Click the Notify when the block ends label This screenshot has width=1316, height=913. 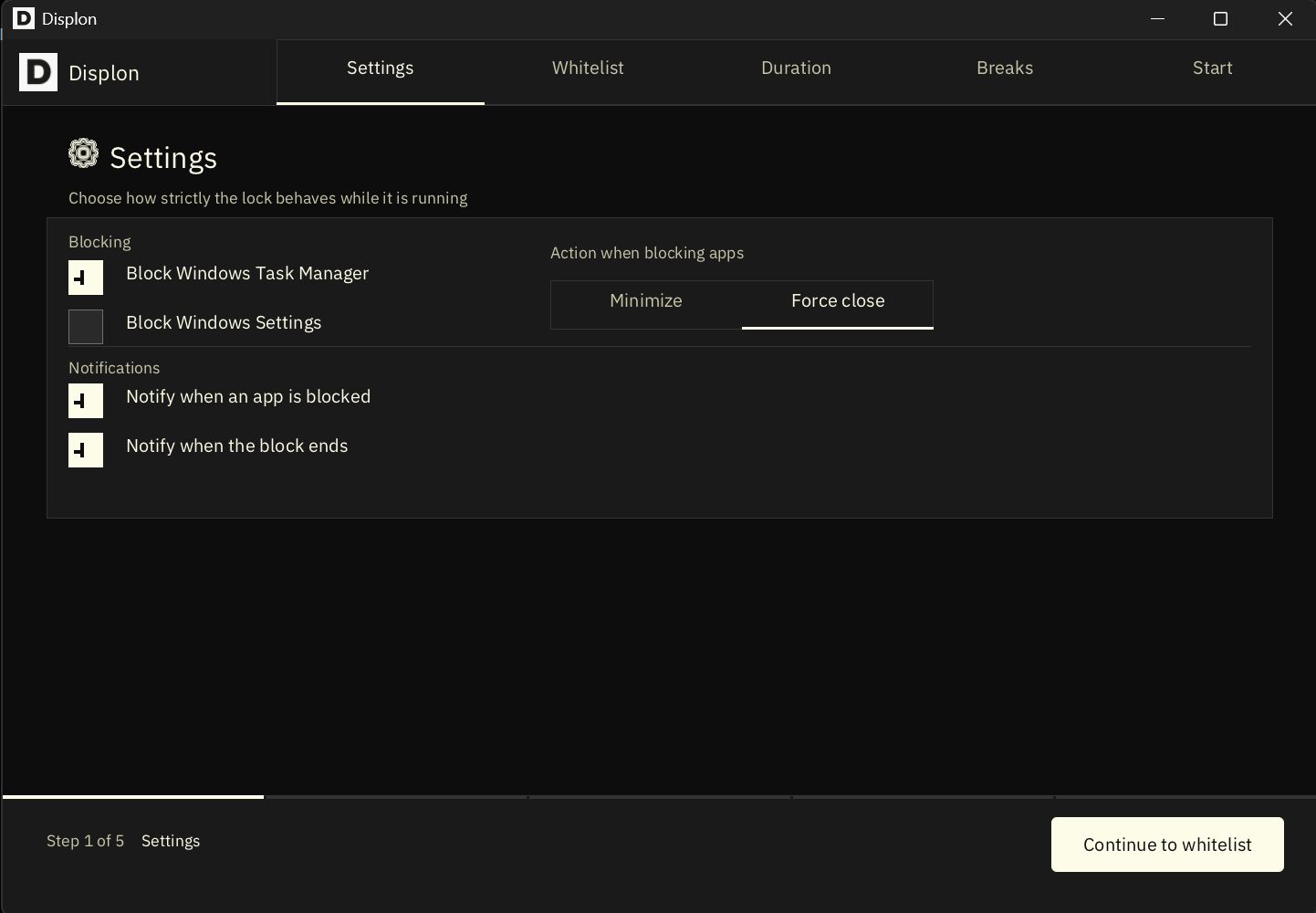click(x=237, y=446)
